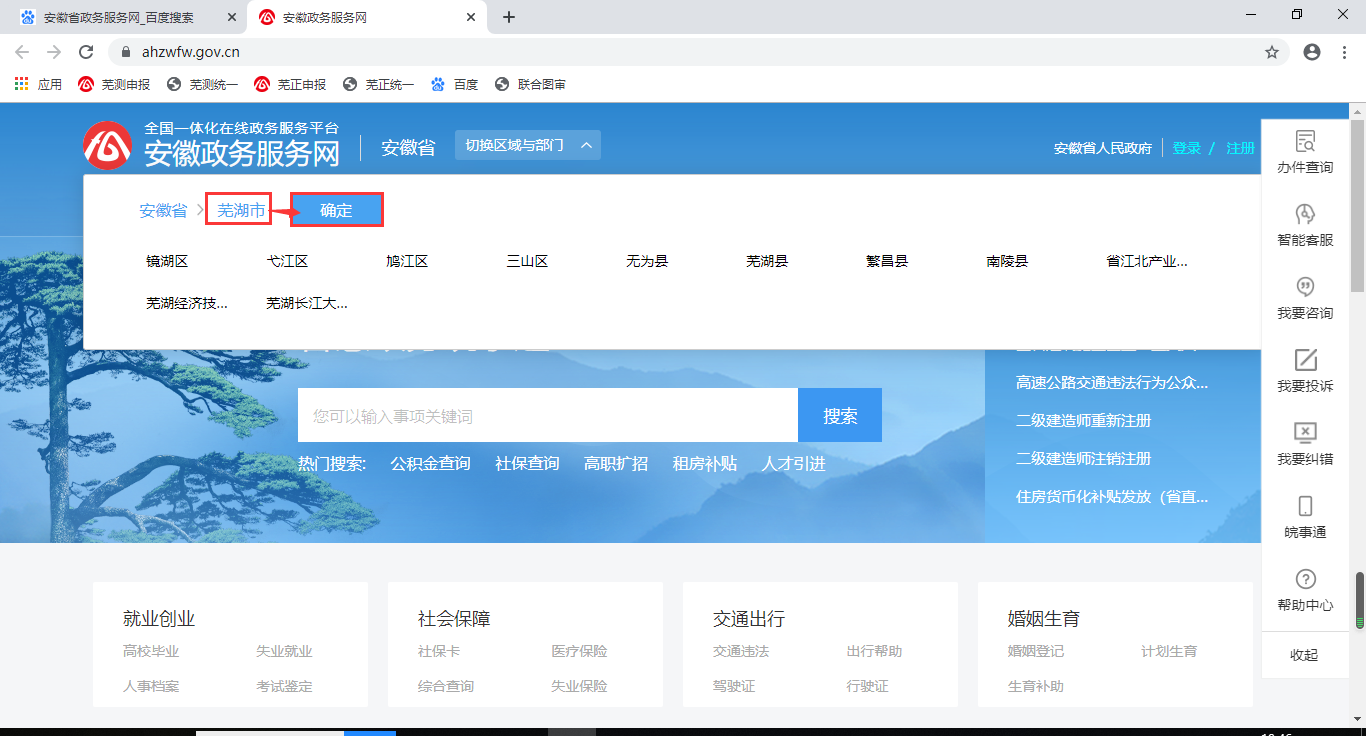Screen dimensions: 1366x736
Task: Collapse the sidebar with 收起
Action: tap(1304, 655)
